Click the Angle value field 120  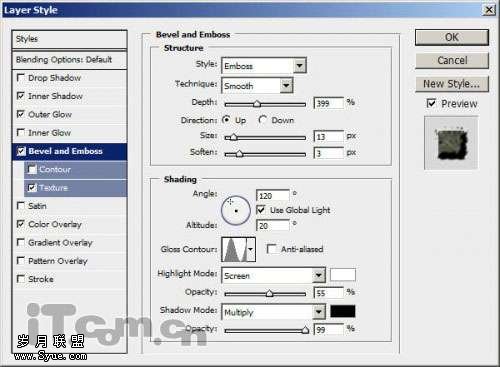tap(273, 196)
